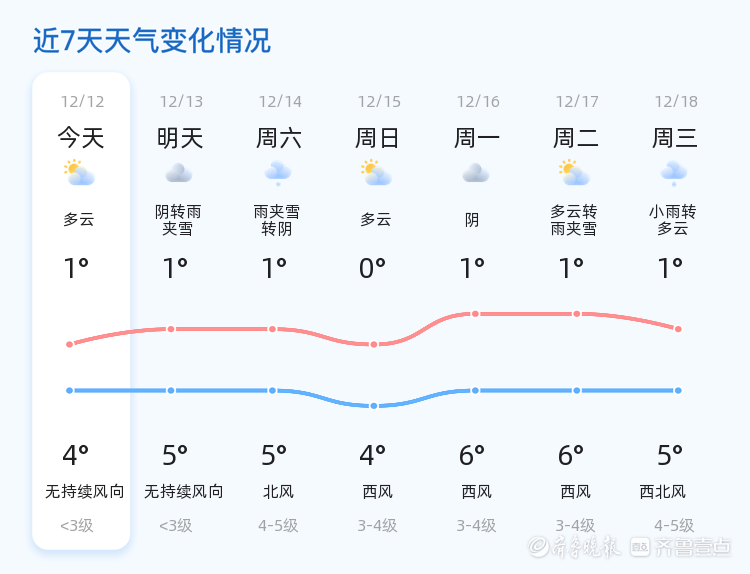This screenshot has height=574, width=750.
Task: Click the overcast cloud icon for 12/13
Action: tap(179, 173)
